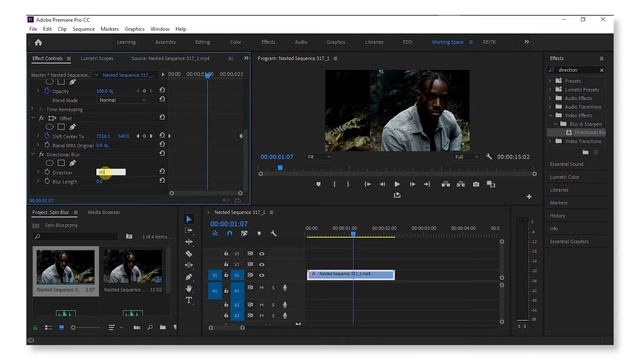
Task: Expand Time Remapping property
Action: click(33, 109)
